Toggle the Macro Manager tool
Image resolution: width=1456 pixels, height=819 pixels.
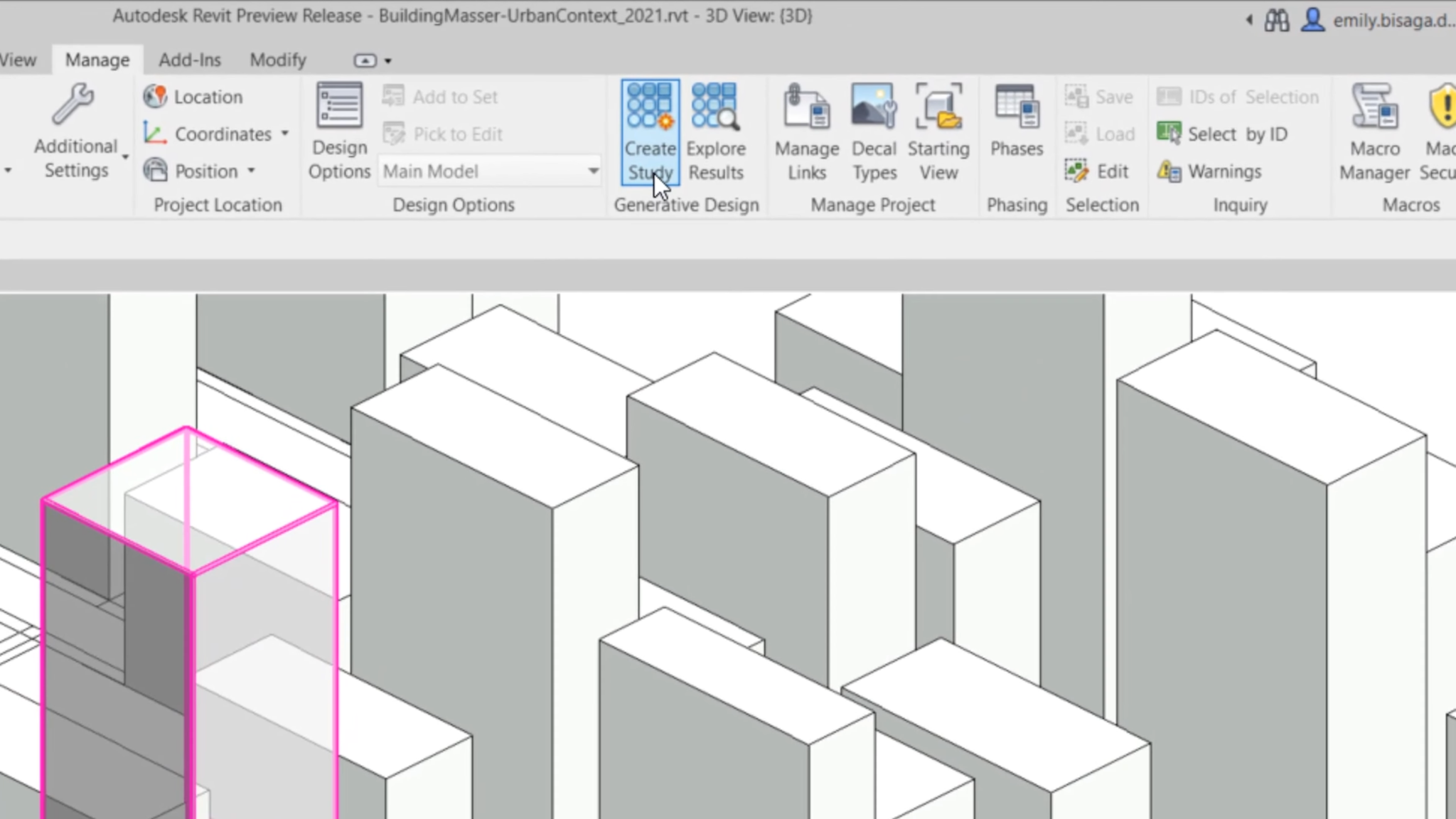[x=1375, y=131]
